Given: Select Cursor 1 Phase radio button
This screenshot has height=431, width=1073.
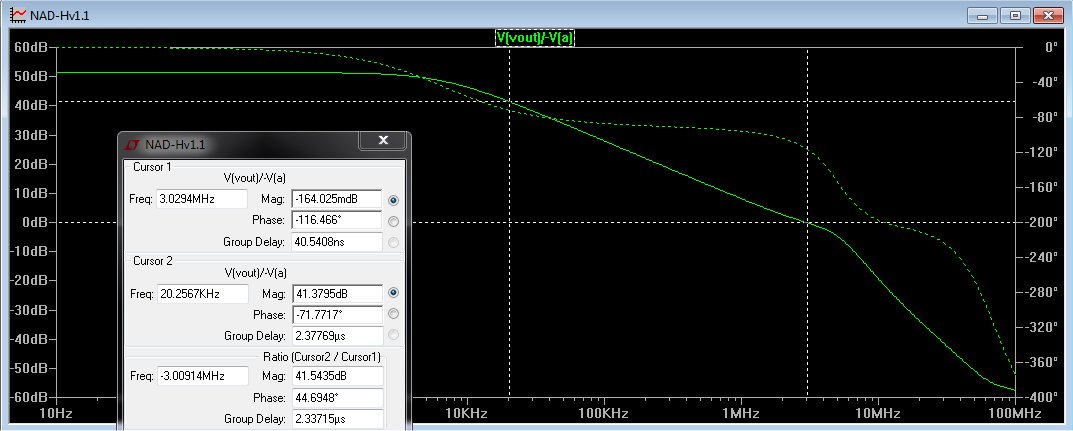Looking at the screenshot, I should (393, 221).
